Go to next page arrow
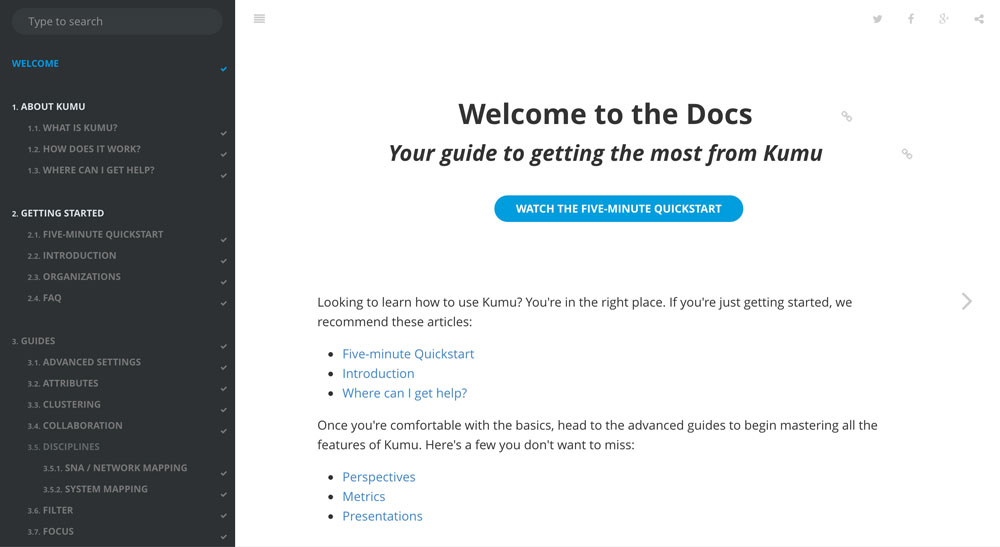This screenshot has height=547, width=1000. click(x=967, y=301)
